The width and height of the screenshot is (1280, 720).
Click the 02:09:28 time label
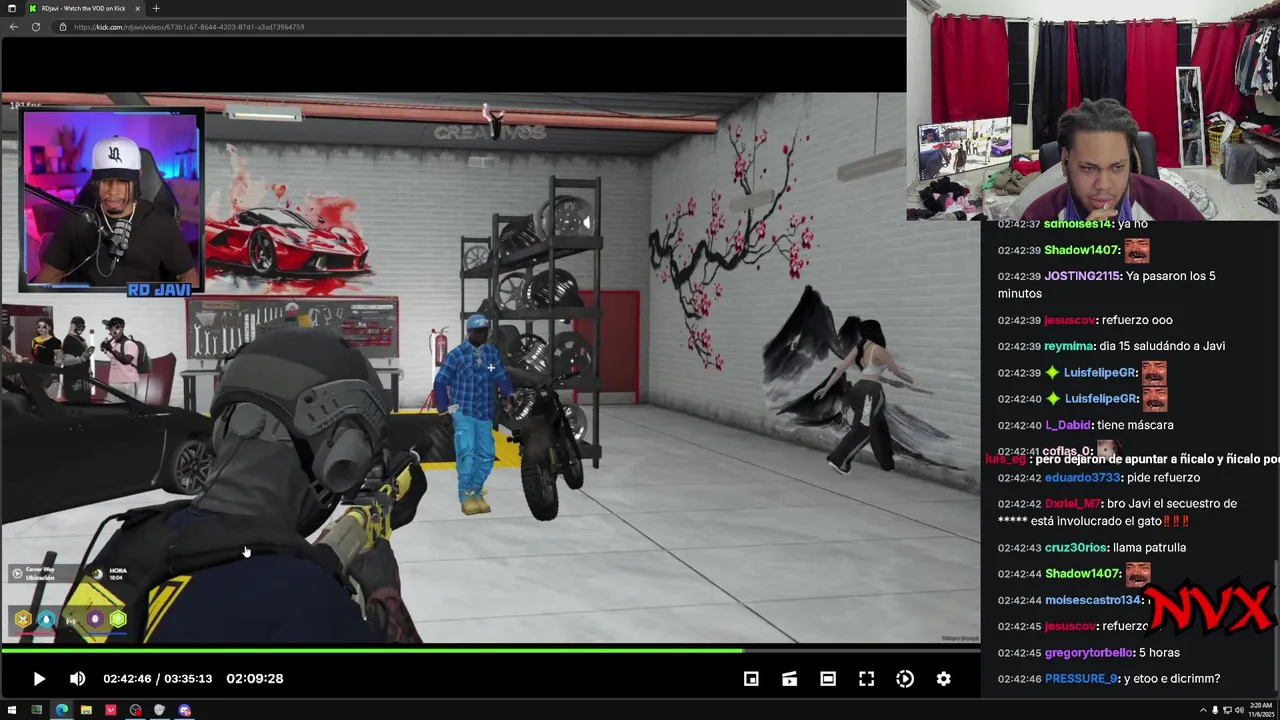[x=255, y=679]
